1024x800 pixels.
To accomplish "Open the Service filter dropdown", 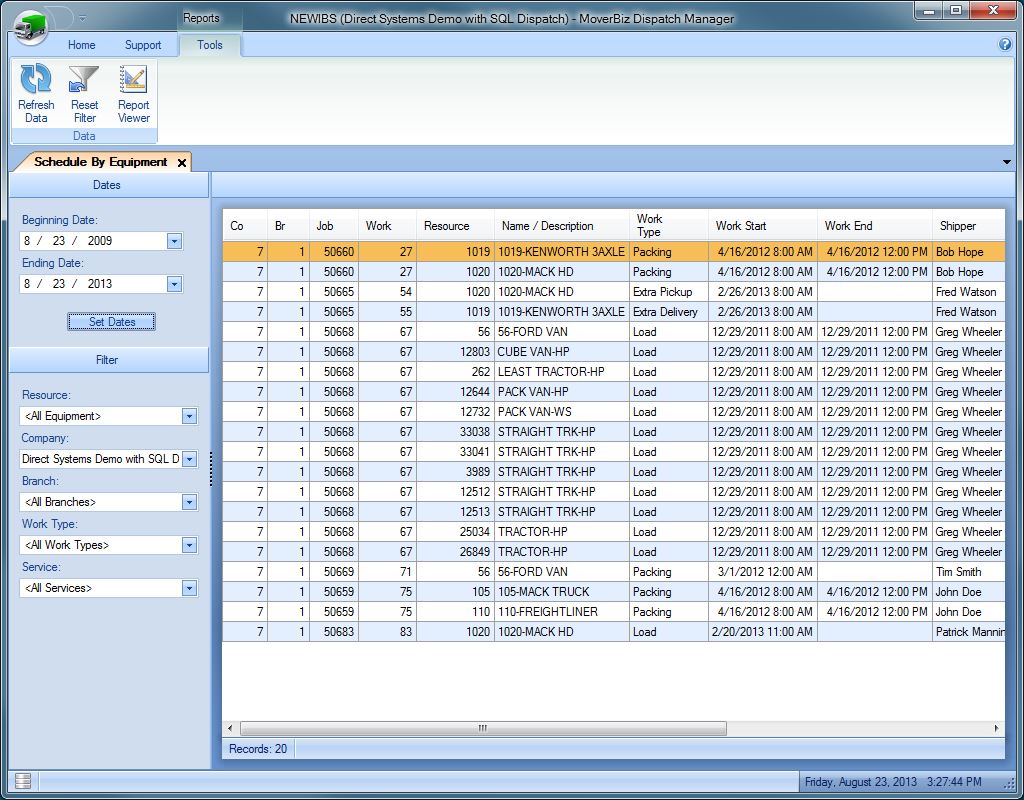I will [x=189, y=588].
